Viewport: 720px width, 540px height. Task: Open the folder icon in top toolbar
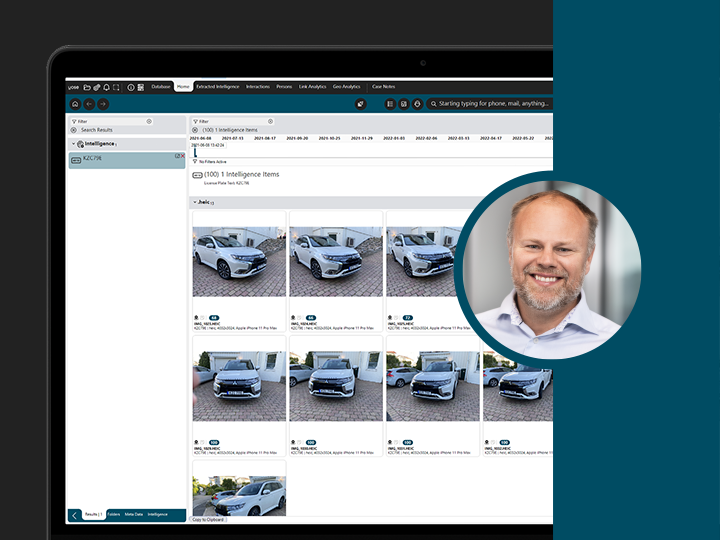pyautogui.click(x=87, y=87)
